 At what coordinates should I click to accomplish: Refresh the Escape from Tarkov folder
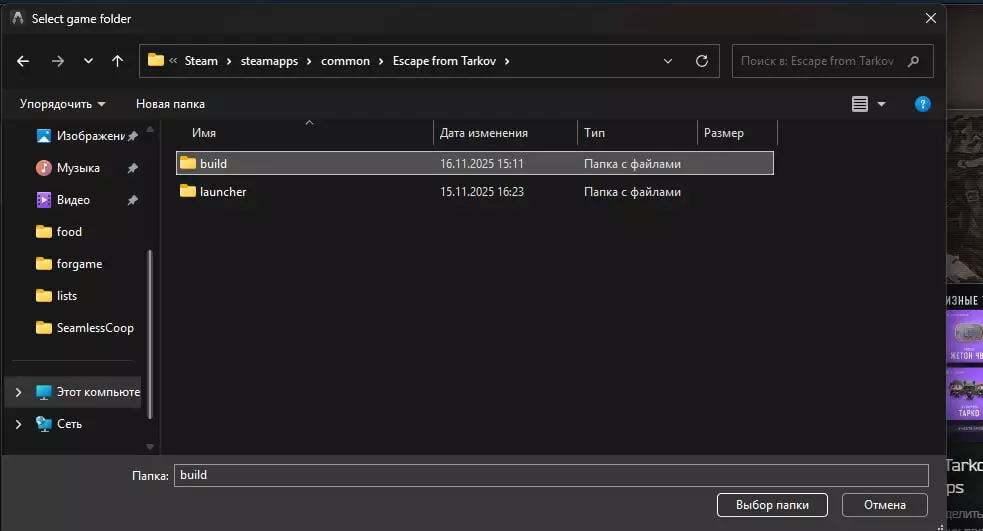(x=702, y=61)
